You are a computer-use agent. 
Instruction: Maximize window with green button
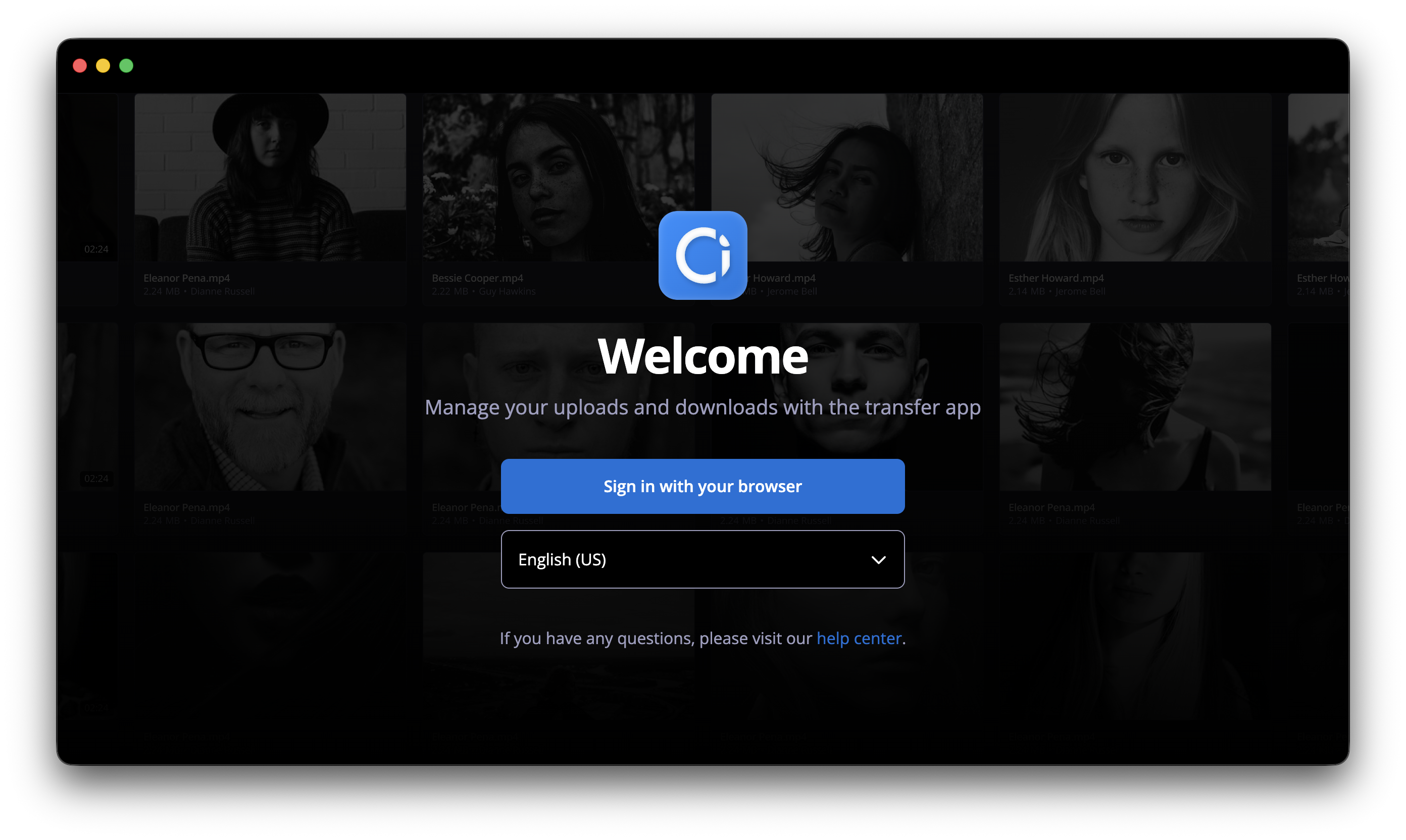coord(126,66)
